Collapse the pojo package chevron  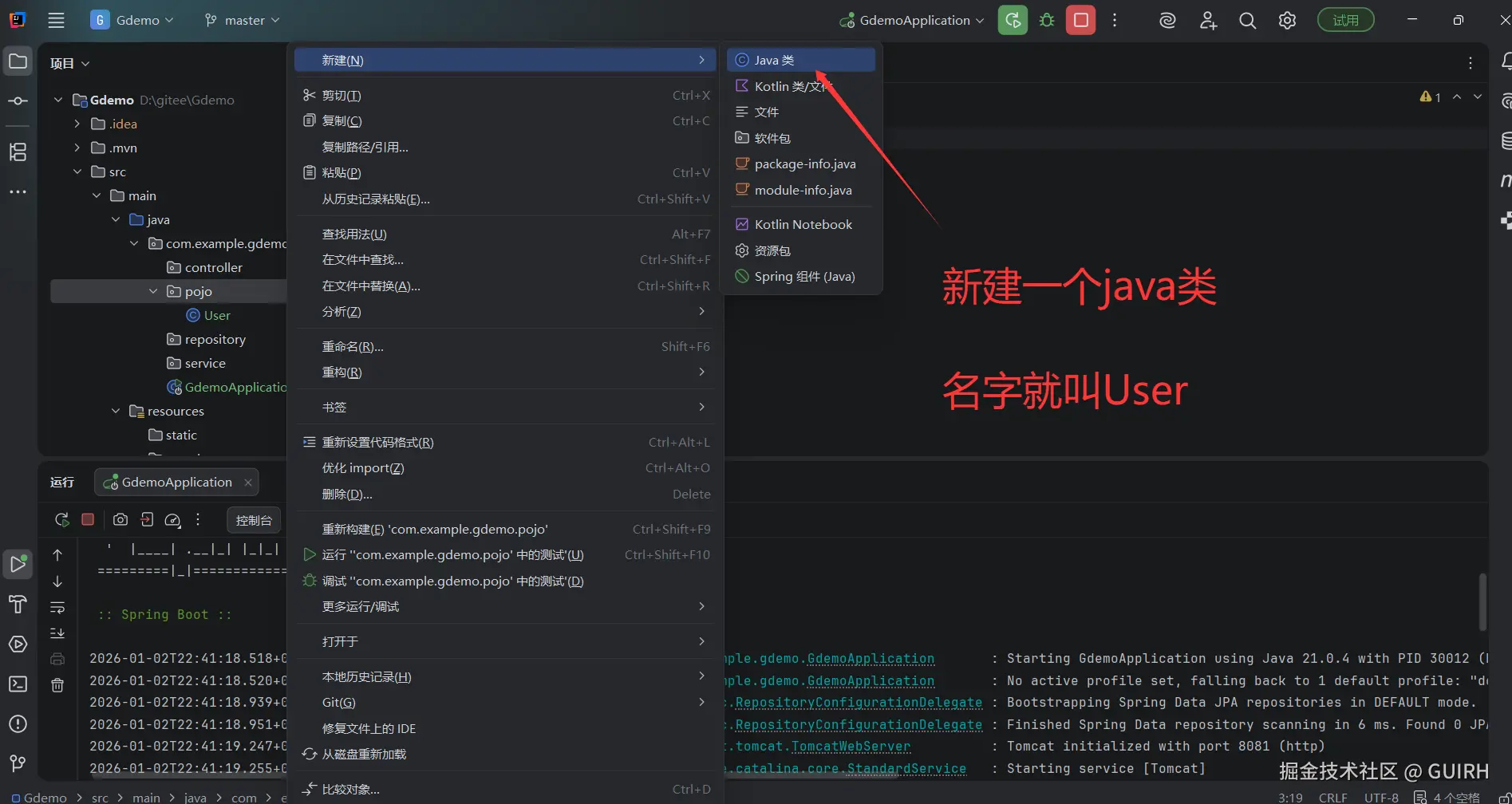click(x=153, y=291)
